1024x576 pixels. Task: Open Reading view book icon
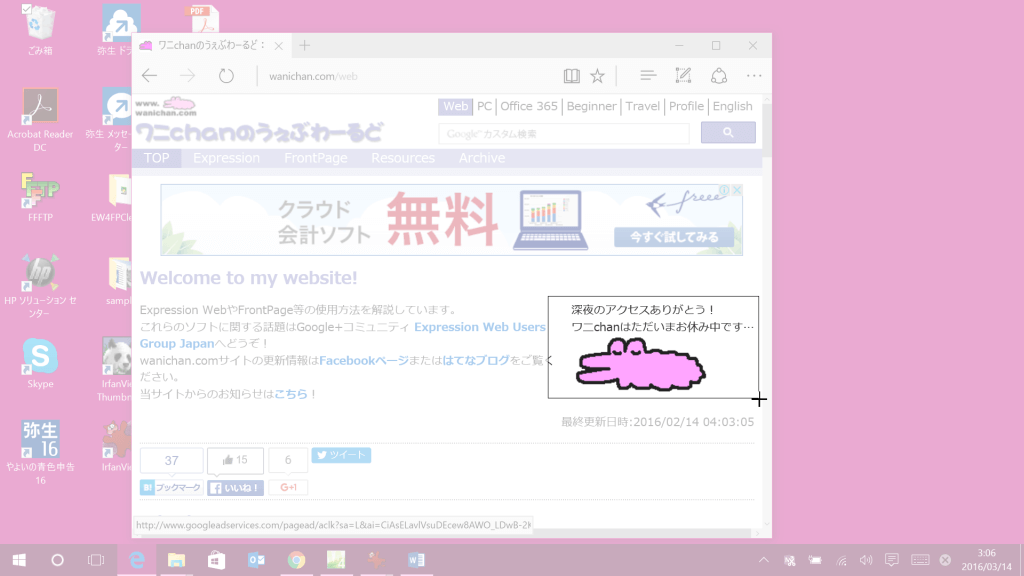point(571,76)
